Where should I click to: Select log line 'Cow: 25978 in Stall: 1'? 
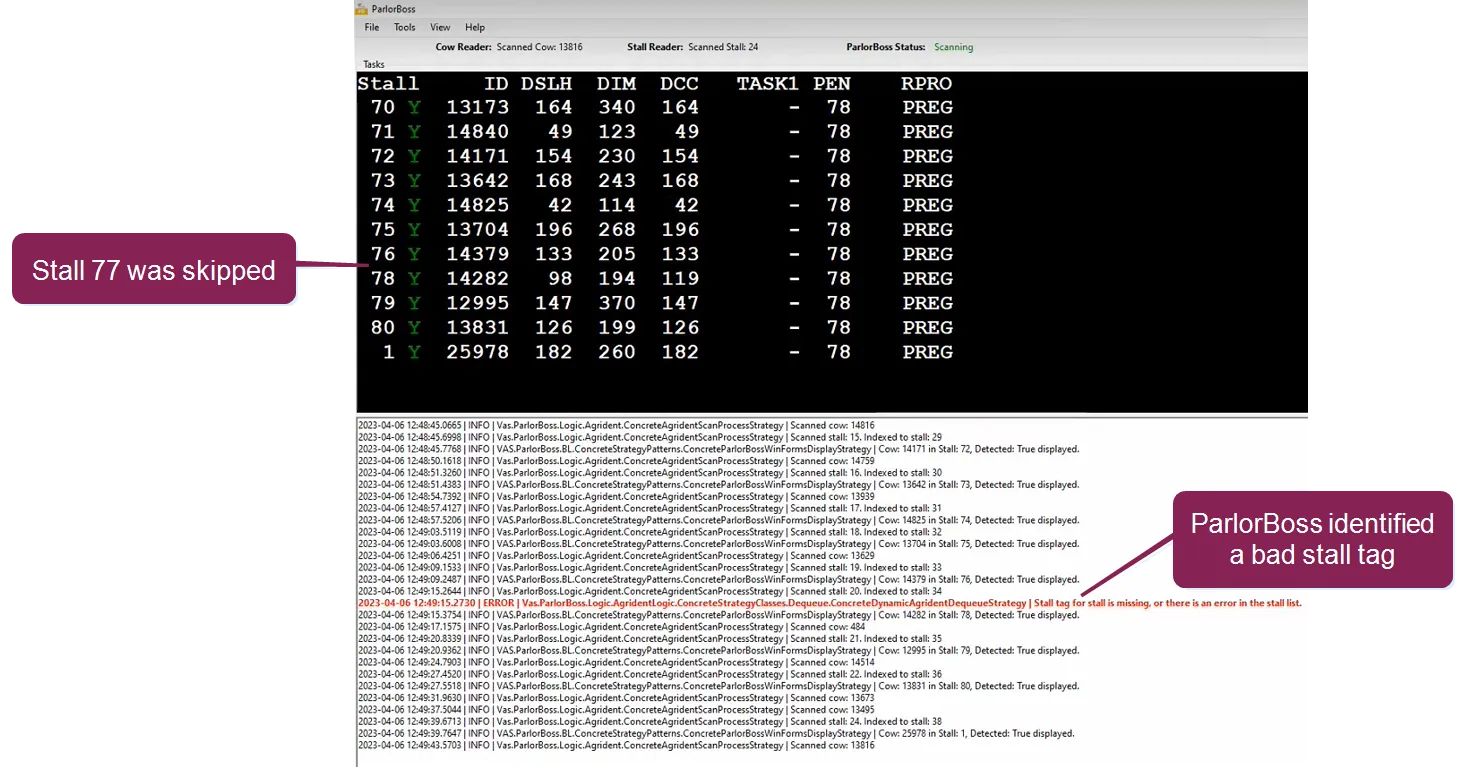716,734
